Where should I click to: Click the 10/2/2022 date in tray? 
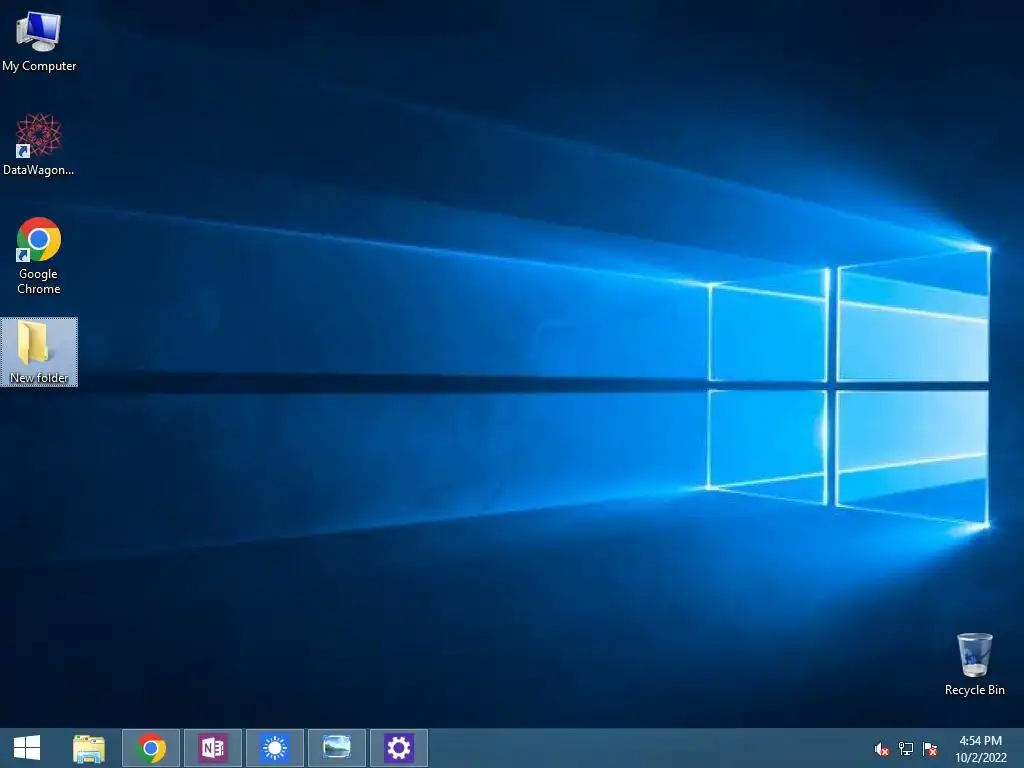coord(981,758)
